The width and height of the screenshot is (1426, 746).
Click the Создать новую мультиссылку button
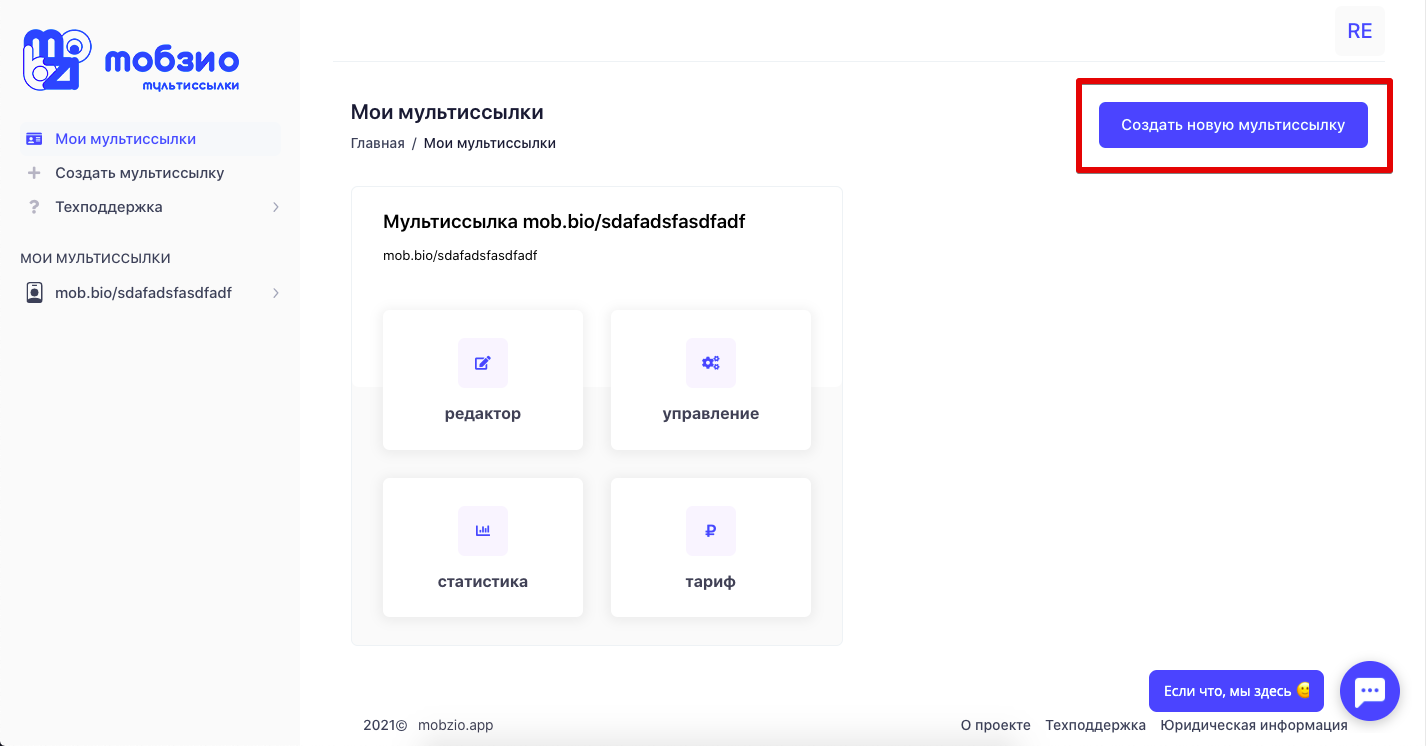(1233, 125)
